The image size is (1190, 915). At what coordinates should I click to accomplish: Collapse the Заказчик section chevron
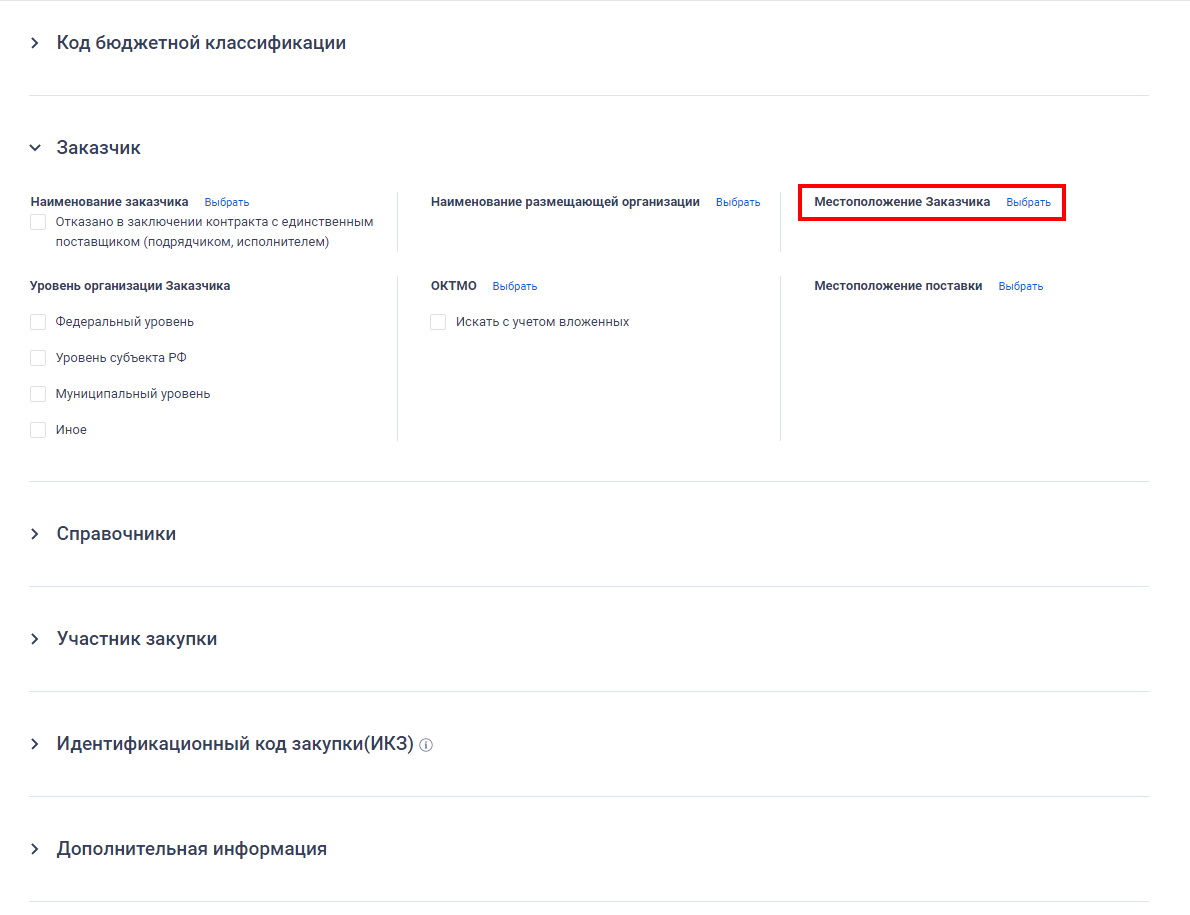point(35,148)
